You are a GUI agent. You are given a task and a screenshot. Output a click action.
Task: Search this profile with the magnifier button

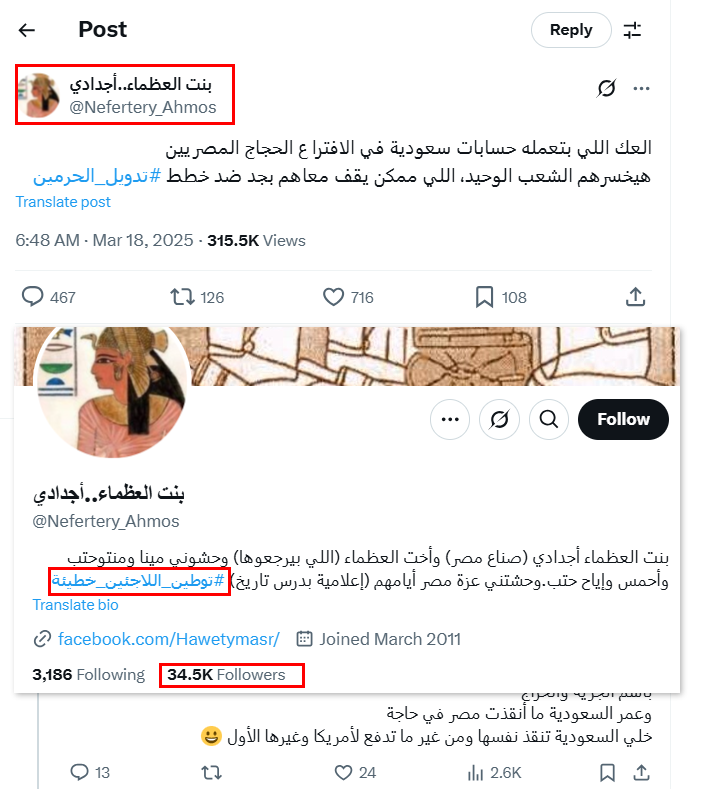[549, 419]
